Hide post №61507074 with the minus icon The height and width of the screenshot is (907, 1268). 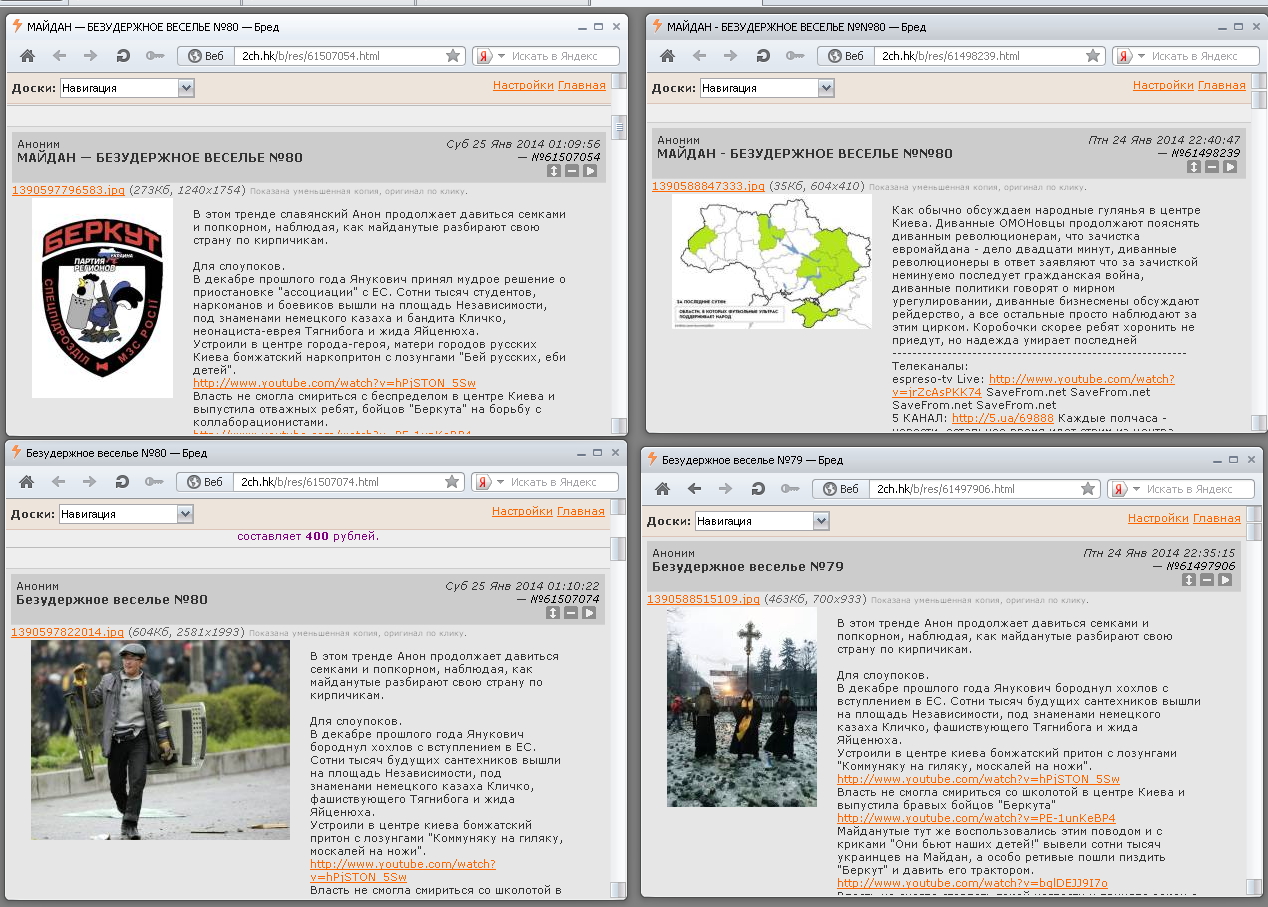571,613
